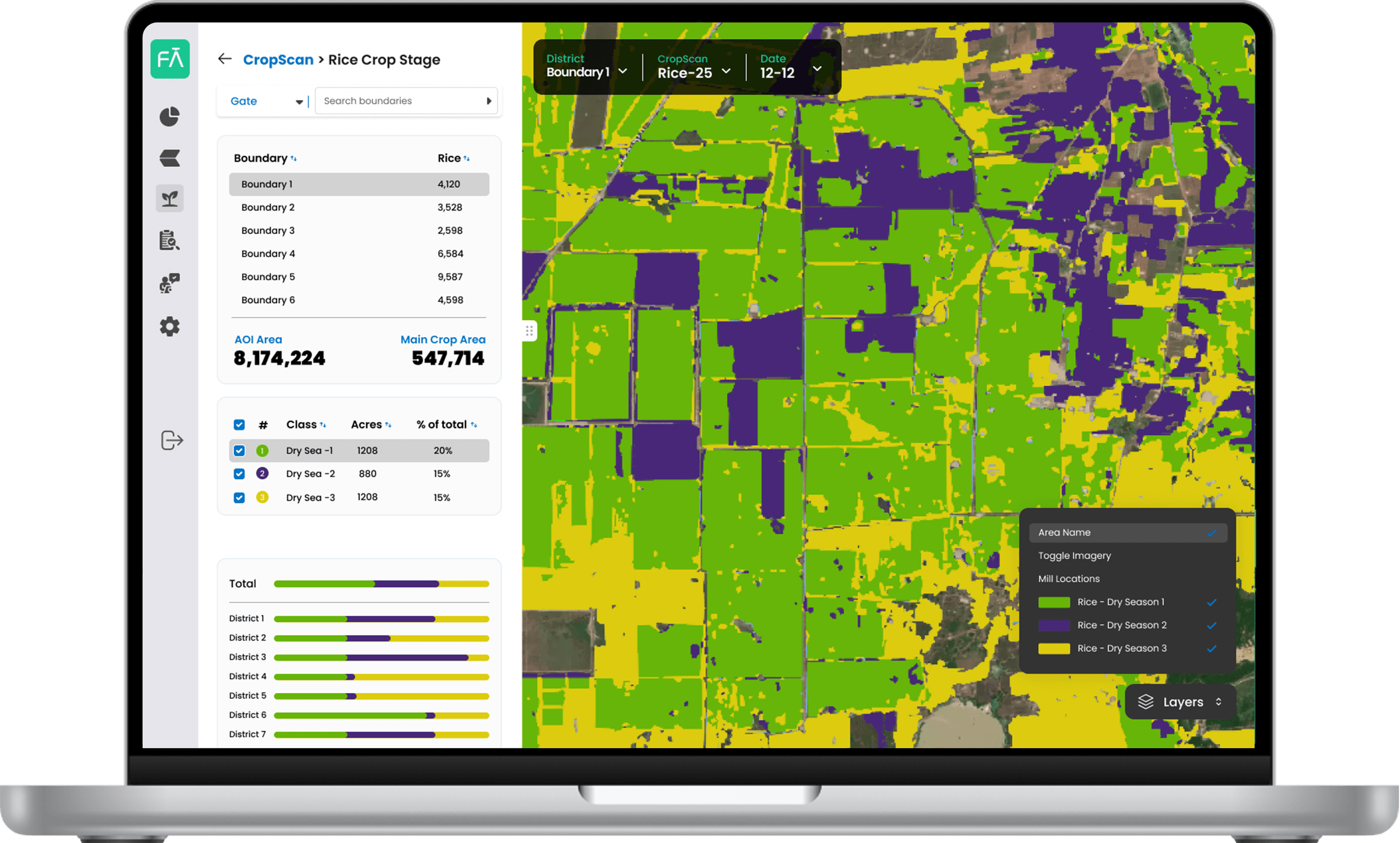
Task: Sort by the Class column sort icon
Action: (323, 425)
